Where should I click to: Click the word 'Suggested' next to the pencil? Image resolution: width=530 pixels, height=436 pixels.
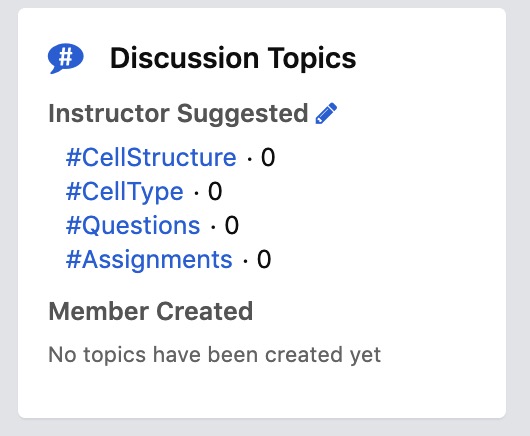(243, 114)
